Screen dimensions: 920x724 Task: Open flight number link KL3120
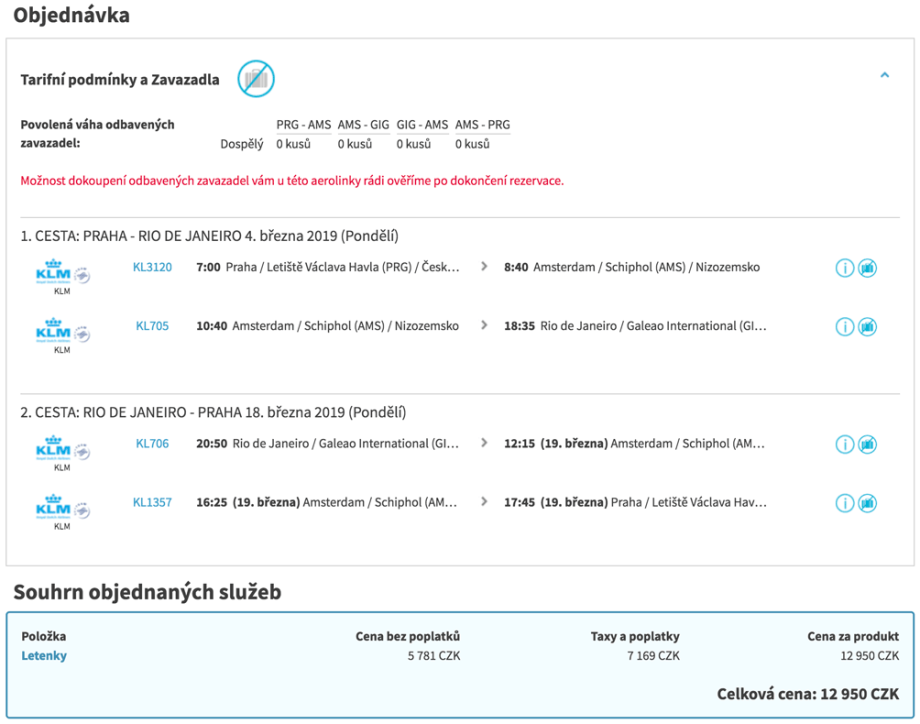(x=152, y=267)
